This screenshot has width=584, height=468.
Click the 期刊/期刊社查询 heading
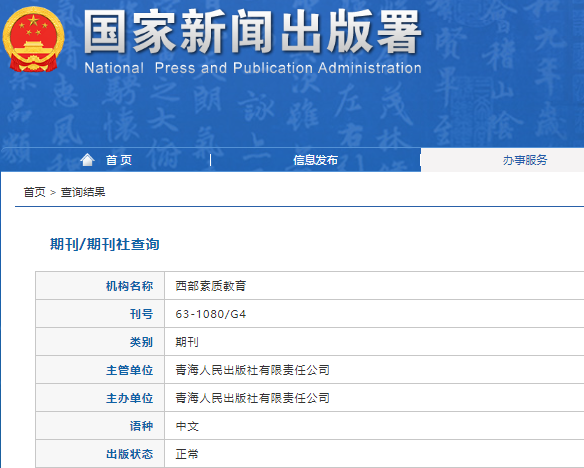coord(105,244)
